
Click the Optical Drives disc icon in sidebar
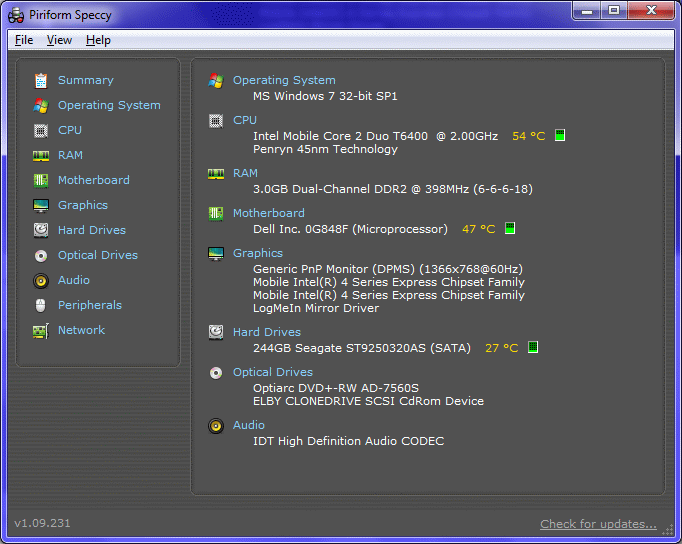click(x=41, y=256)
